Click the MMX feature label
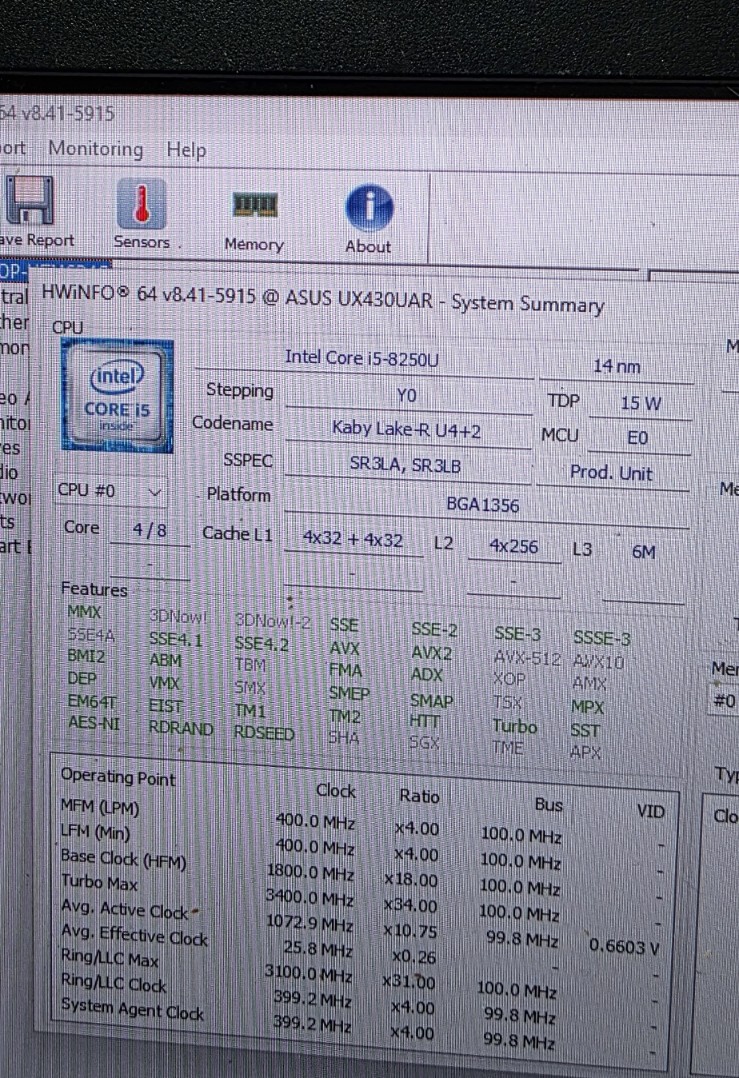This screenshot has width=739, height=1078. point(85,612)
